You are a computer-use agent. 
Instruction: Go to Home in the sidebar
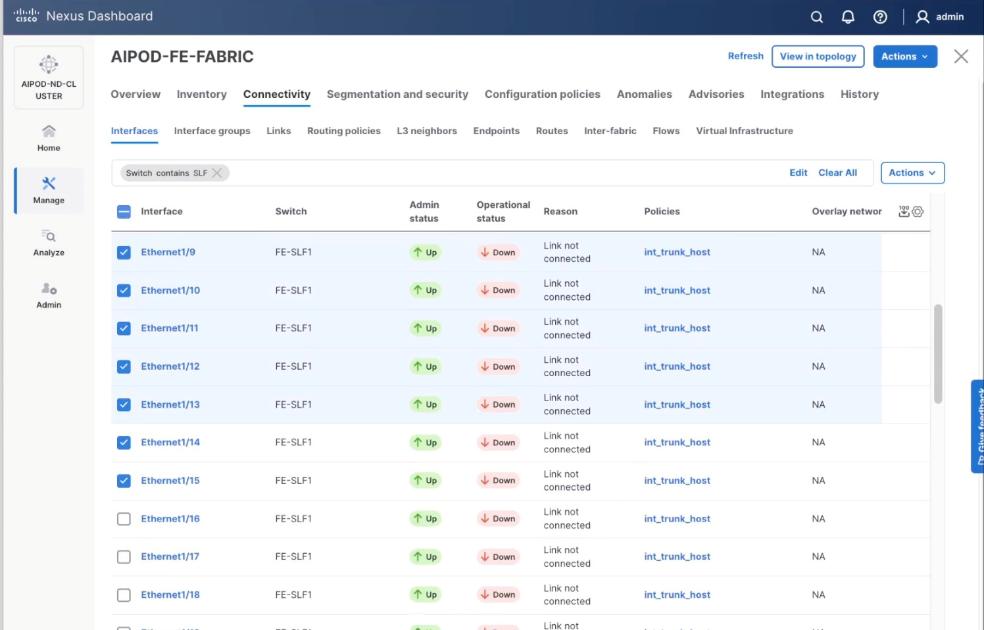pos(48,140)
